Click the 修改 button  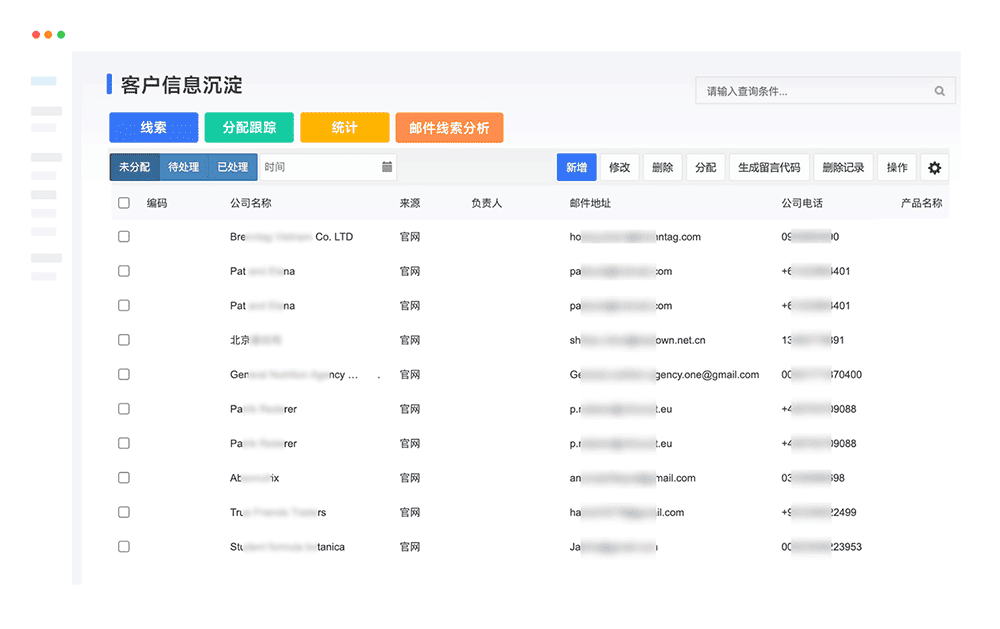click(619, 167)
